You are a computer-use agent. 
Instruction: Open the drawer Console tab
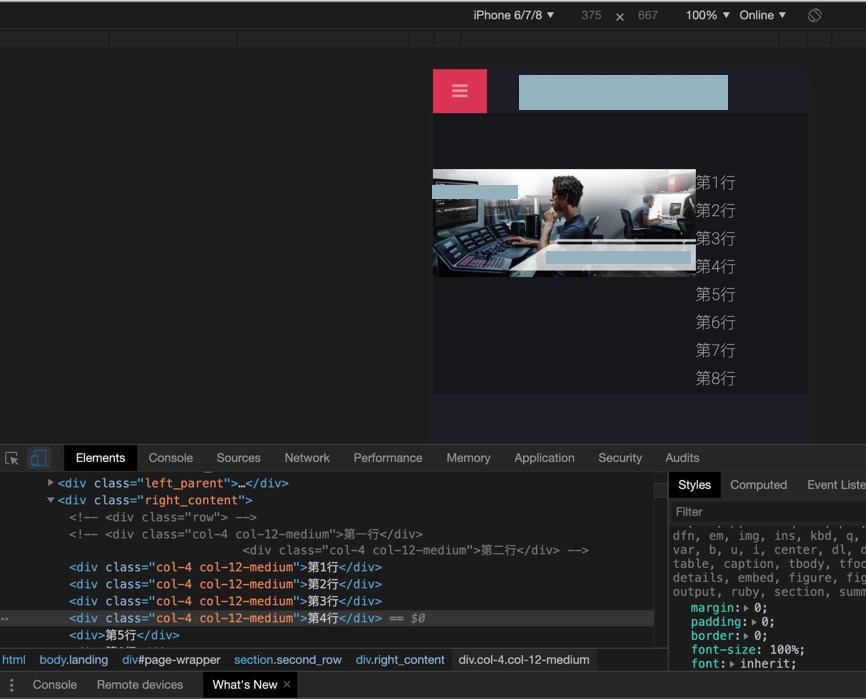coord(55,685)
